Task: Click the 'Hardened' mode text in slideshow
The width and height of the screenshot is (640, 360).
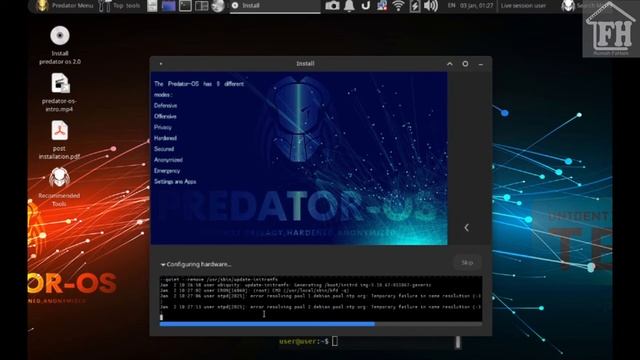Action: click(165, 138)
